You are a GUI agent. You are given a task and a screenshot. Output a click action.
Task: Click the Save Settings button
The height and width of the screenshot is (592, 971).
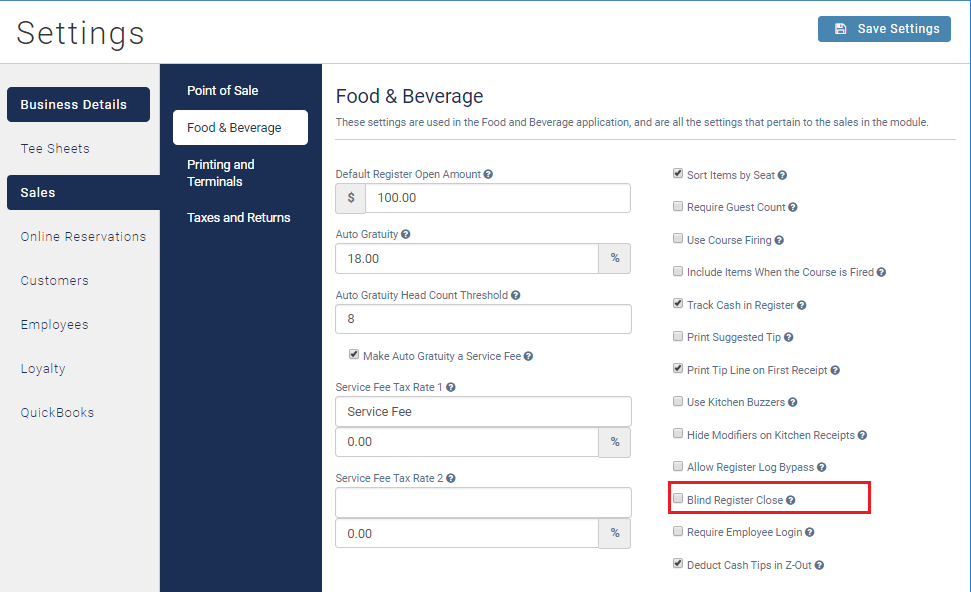tap(884, 28)
